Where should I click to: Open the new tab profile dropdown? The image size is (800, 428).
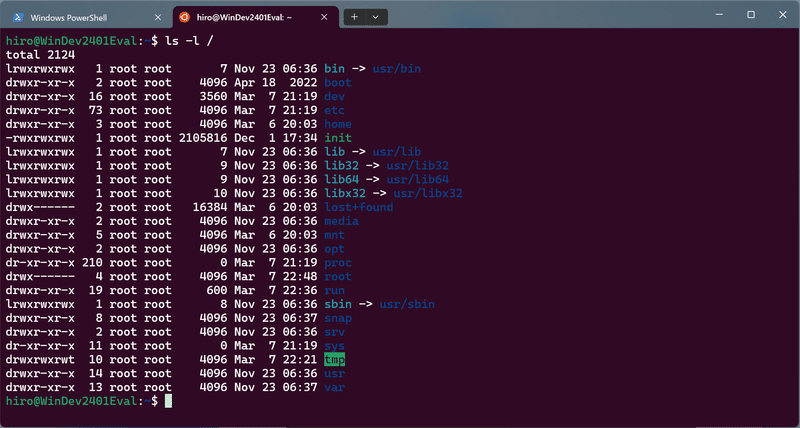click(x=376, y=17)
